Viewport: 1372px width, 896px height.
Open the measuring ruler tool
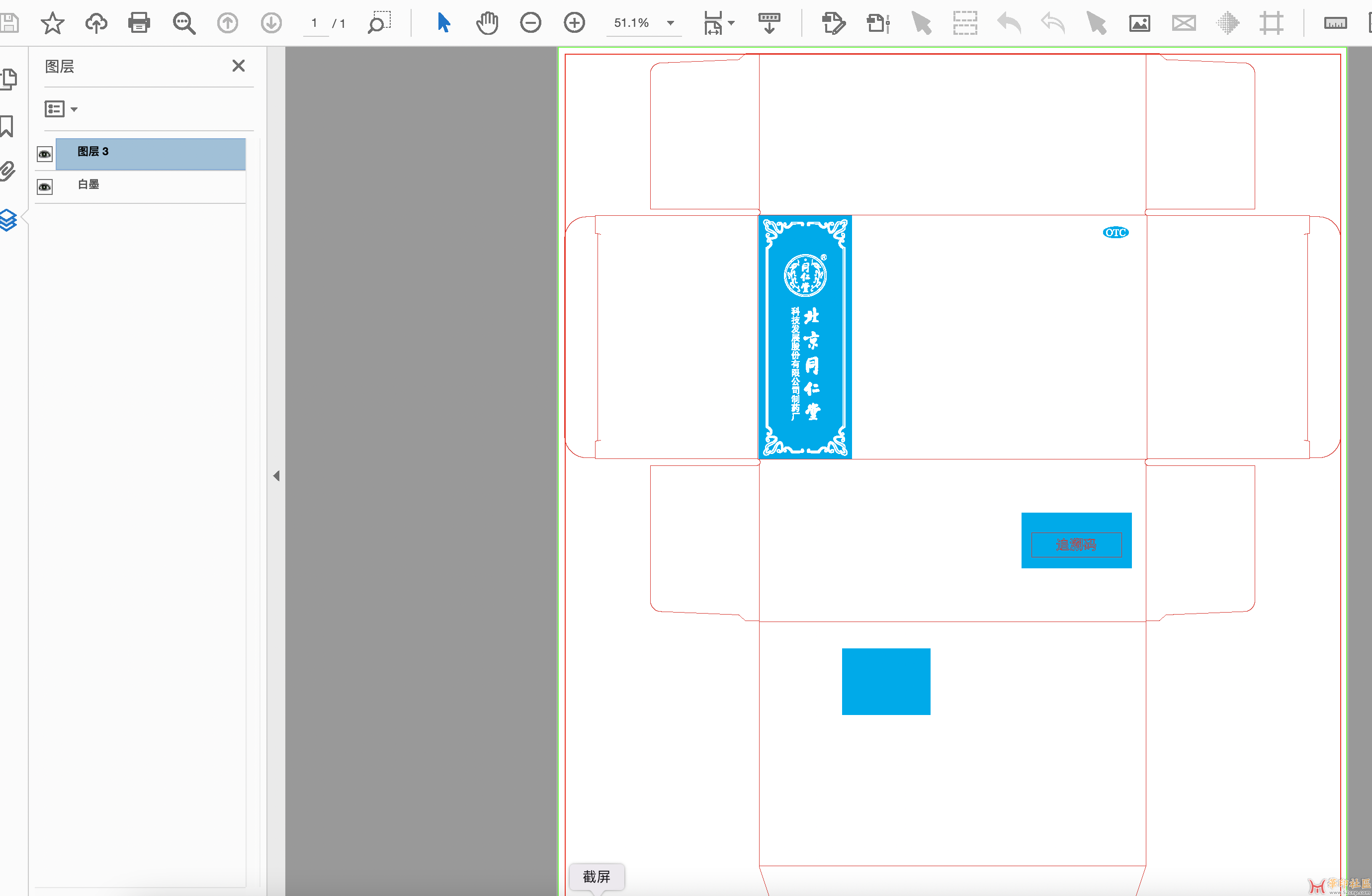tap(1335, 23)
